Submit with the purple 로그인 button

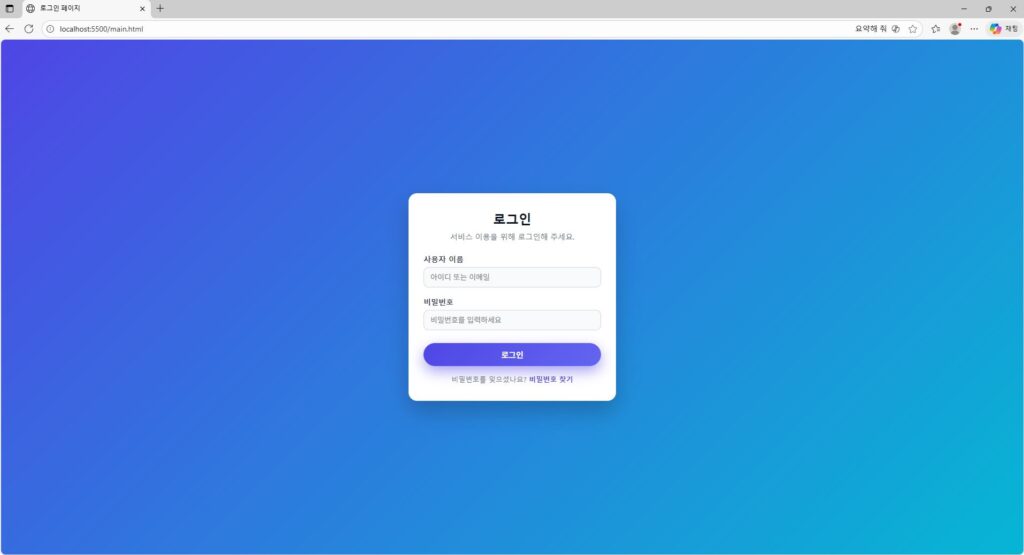coord(512,355)
